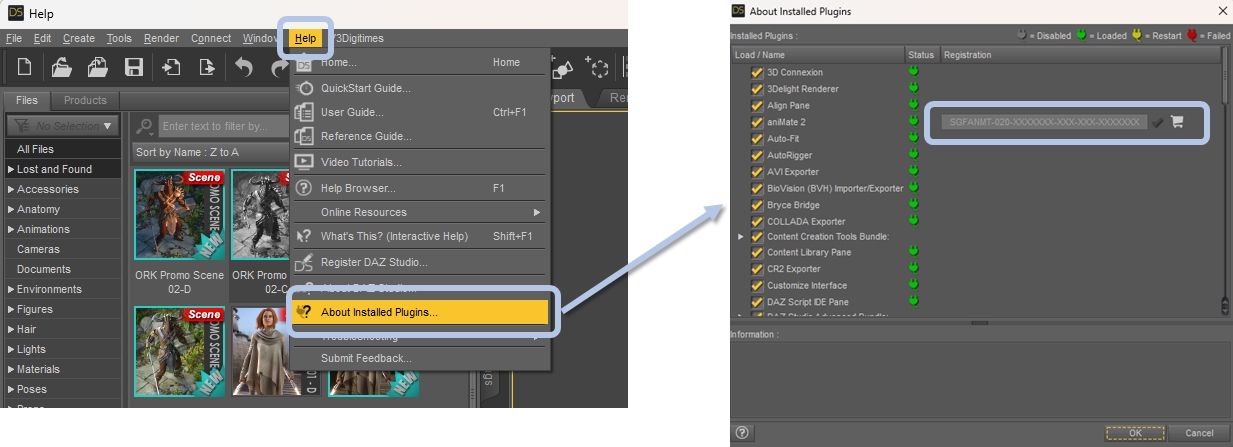Click the help question mark icon in dialog
1233x447 pixels.
point(742,433)
